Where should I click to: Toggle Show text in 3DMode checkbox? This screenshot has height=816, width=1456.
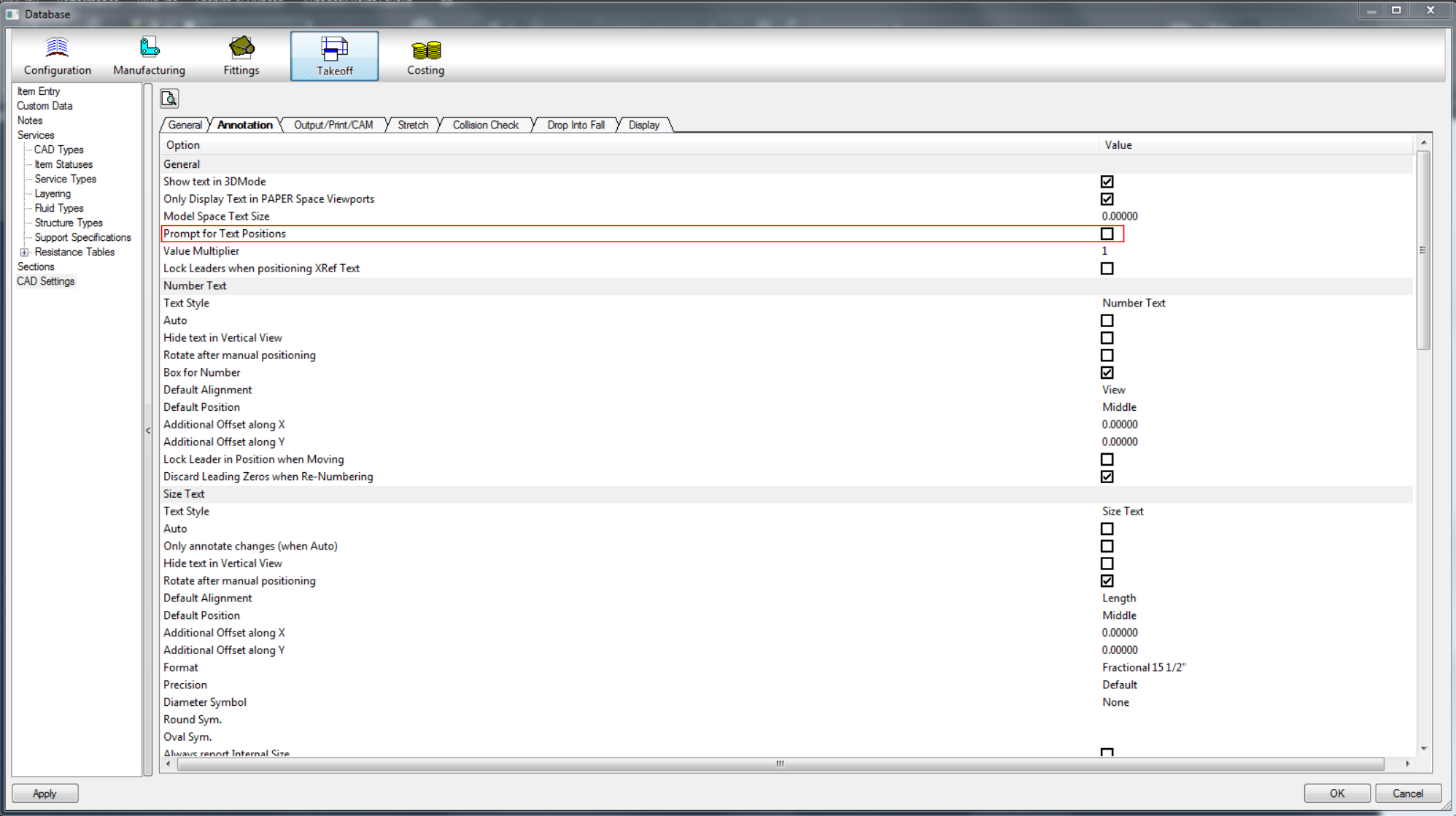pos(1107,182)
